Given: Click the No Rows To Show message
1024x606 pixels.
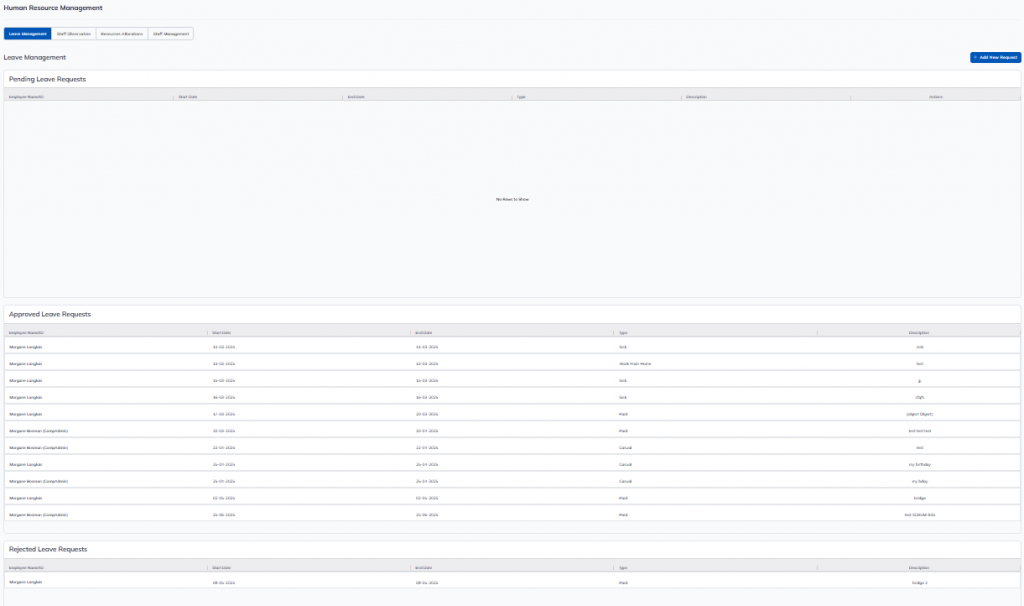Looking at the screenshot, I should click(x=512, y=199).
